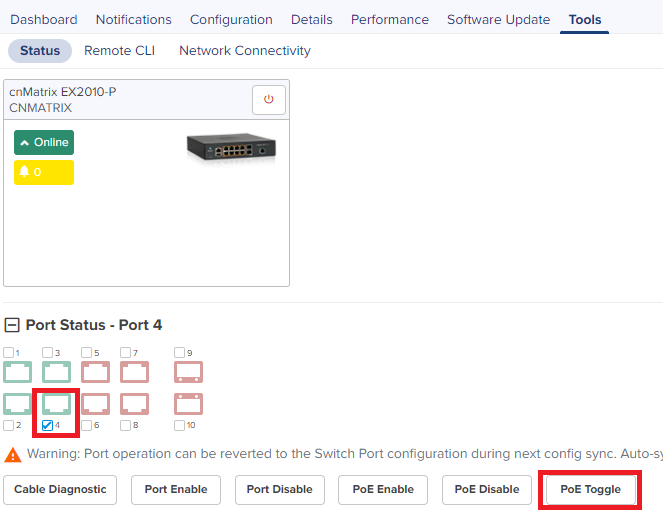Viewport: 663px width, 511px height.
Task: Check the port 1 checkbox
Action: click(8, 353)
